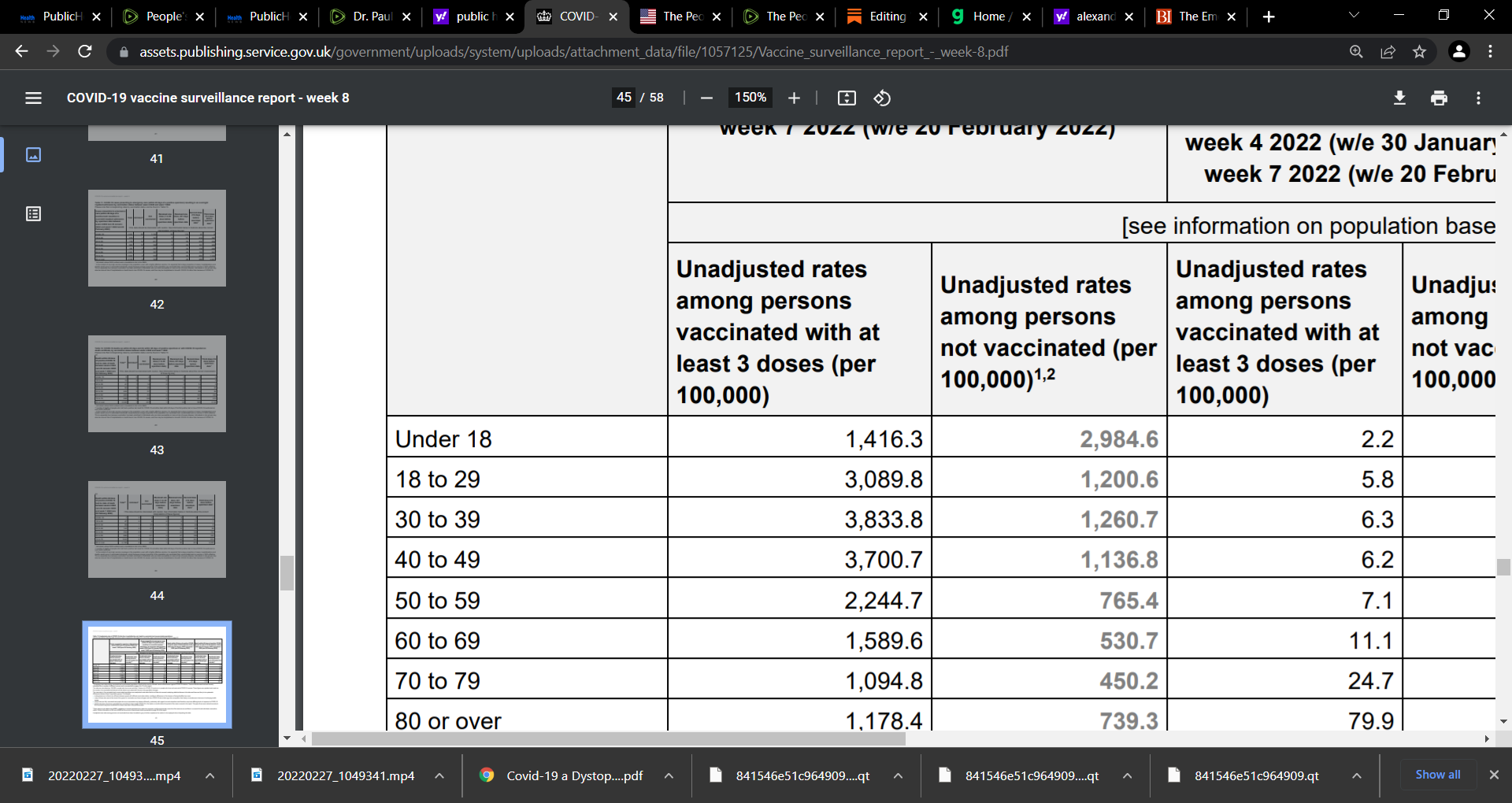Click the document vertical scrollbar thumb
The height and width of the screenshot is (803, 1512).
1503,567
